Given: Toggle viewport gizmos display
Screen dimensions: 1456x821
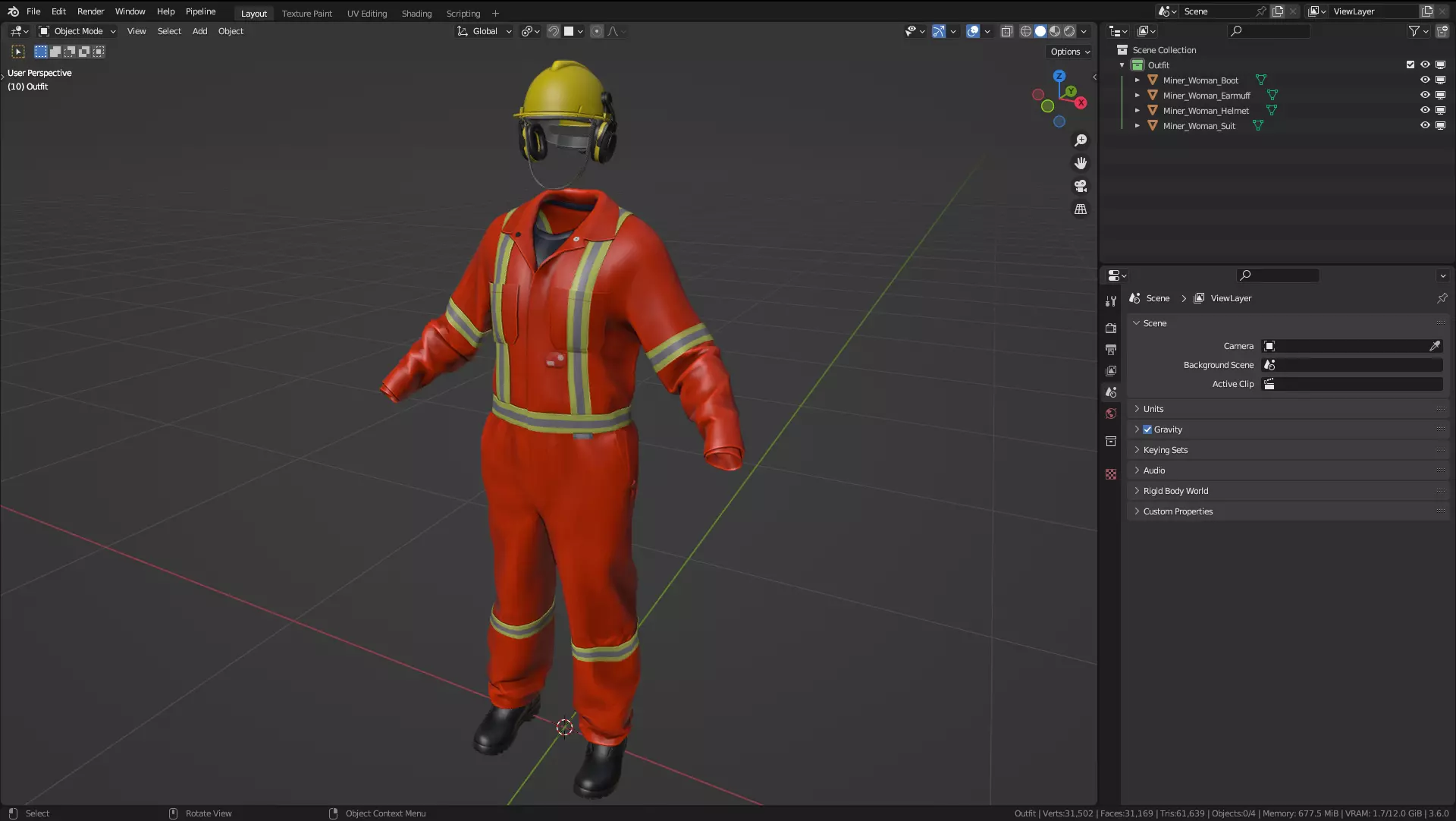Looking at the screenshot, I should (939, 31).
